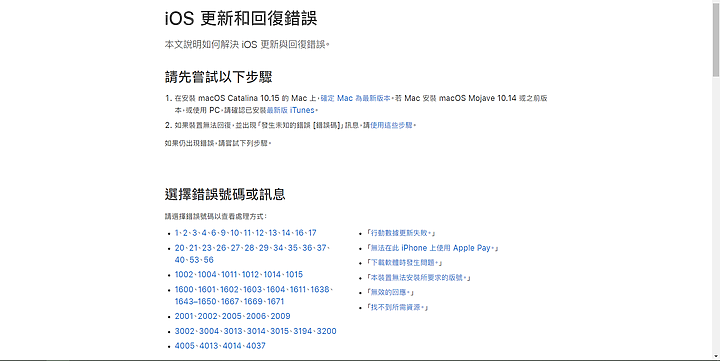Open error code 13 link
This screenshot has width=720, height=361.
tap(273, 233)
